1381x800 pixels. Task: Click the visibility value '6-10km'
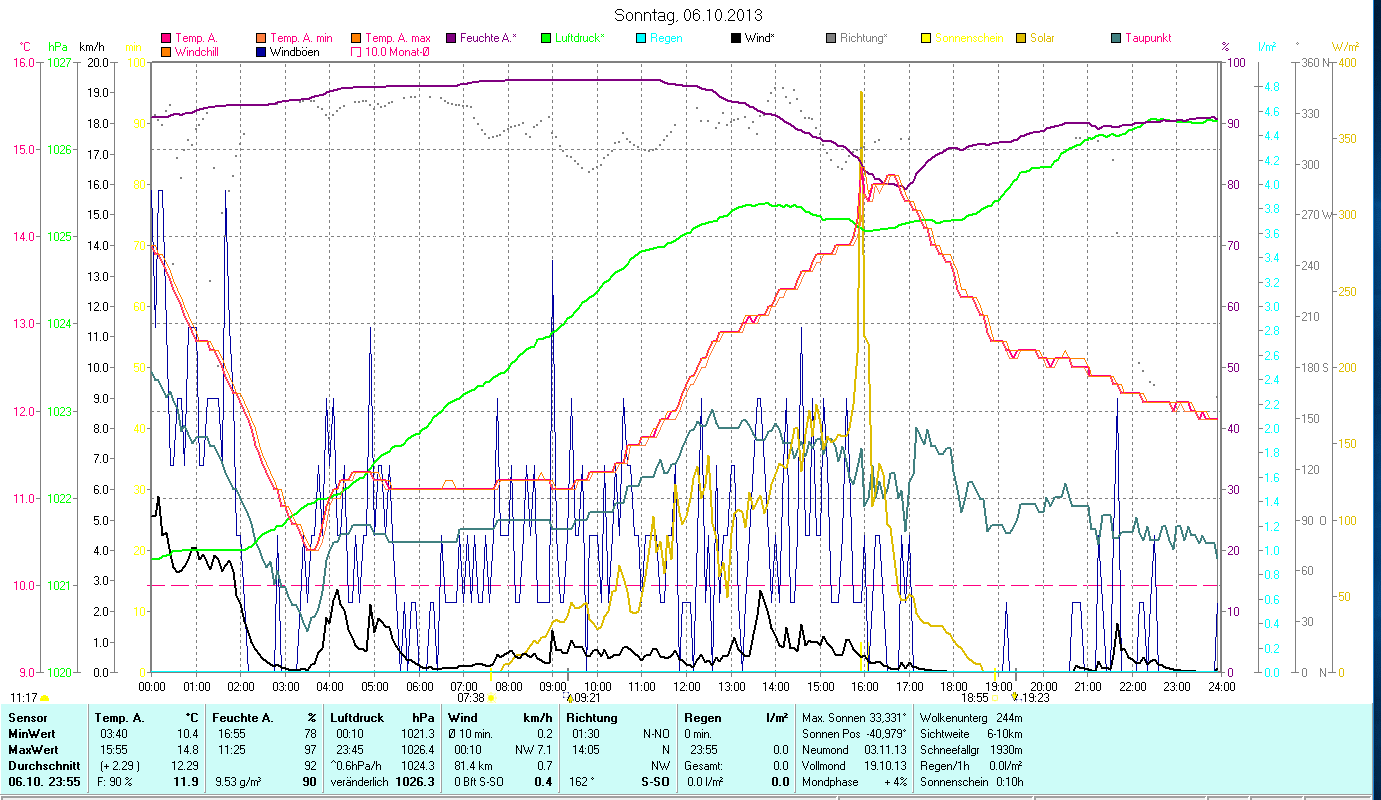[x=1005, y=734]
